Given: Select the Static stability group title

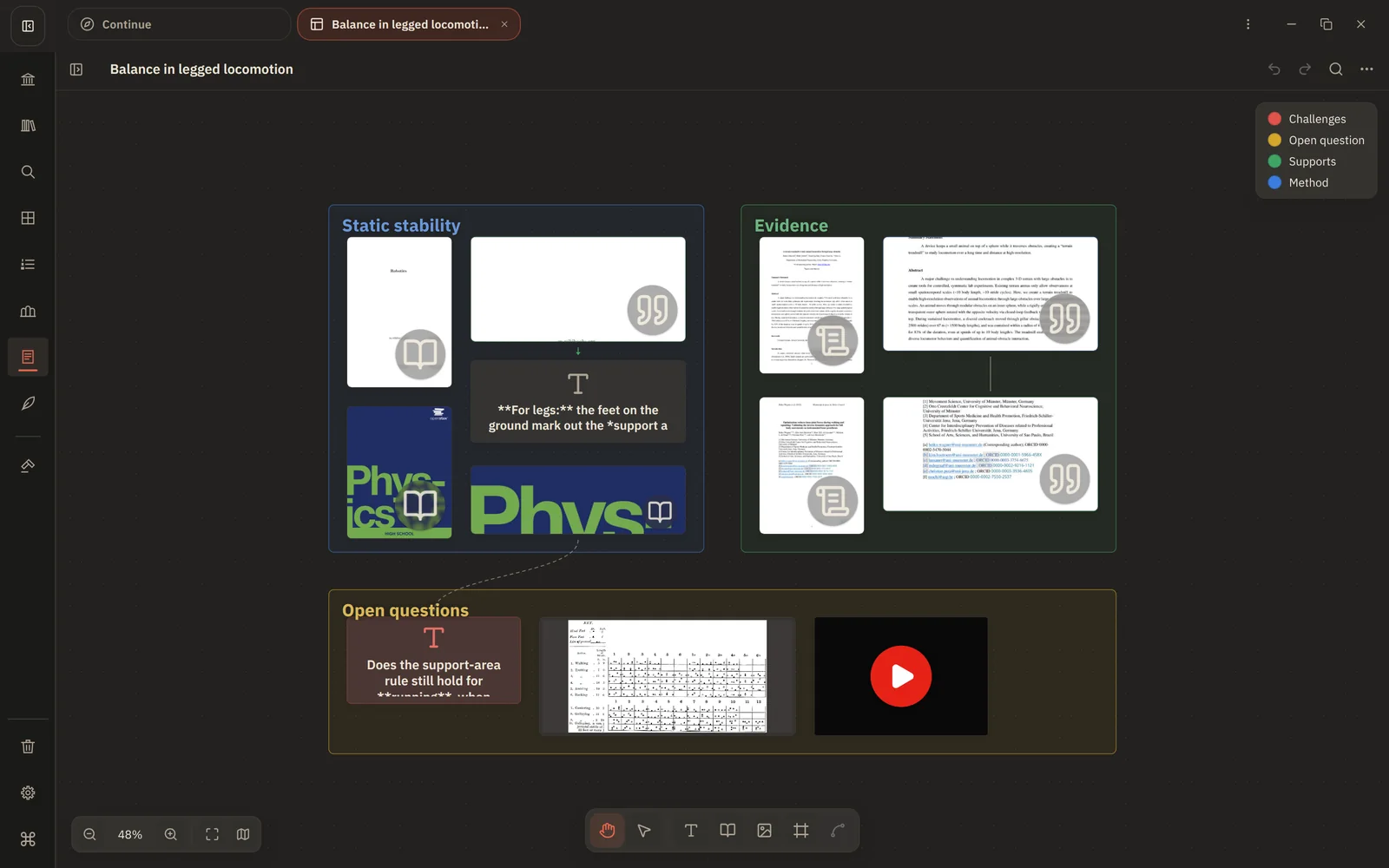Looking at the screenshot, I should 401,226.
